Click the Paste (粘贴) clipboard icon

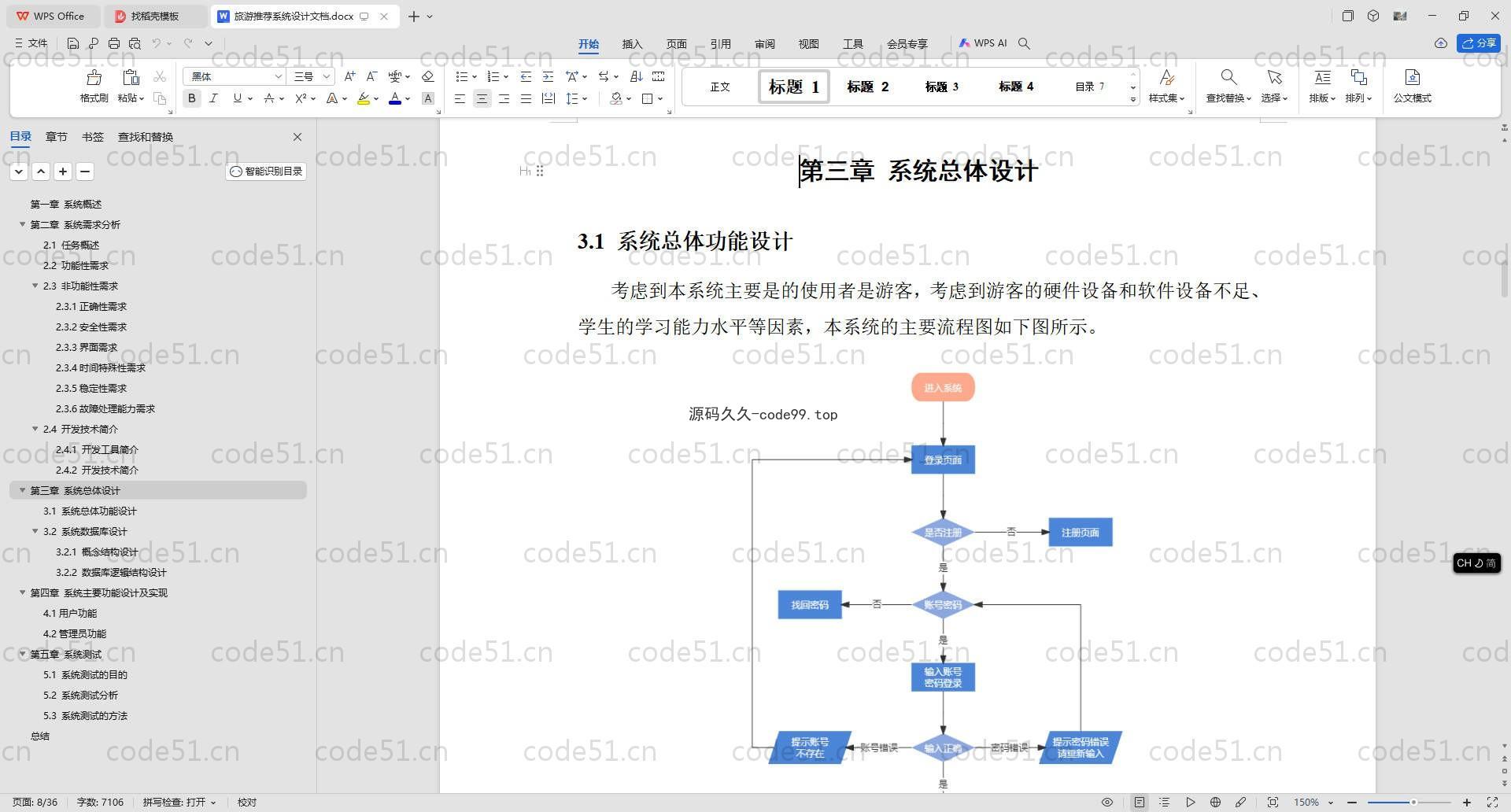coord(131,77)
